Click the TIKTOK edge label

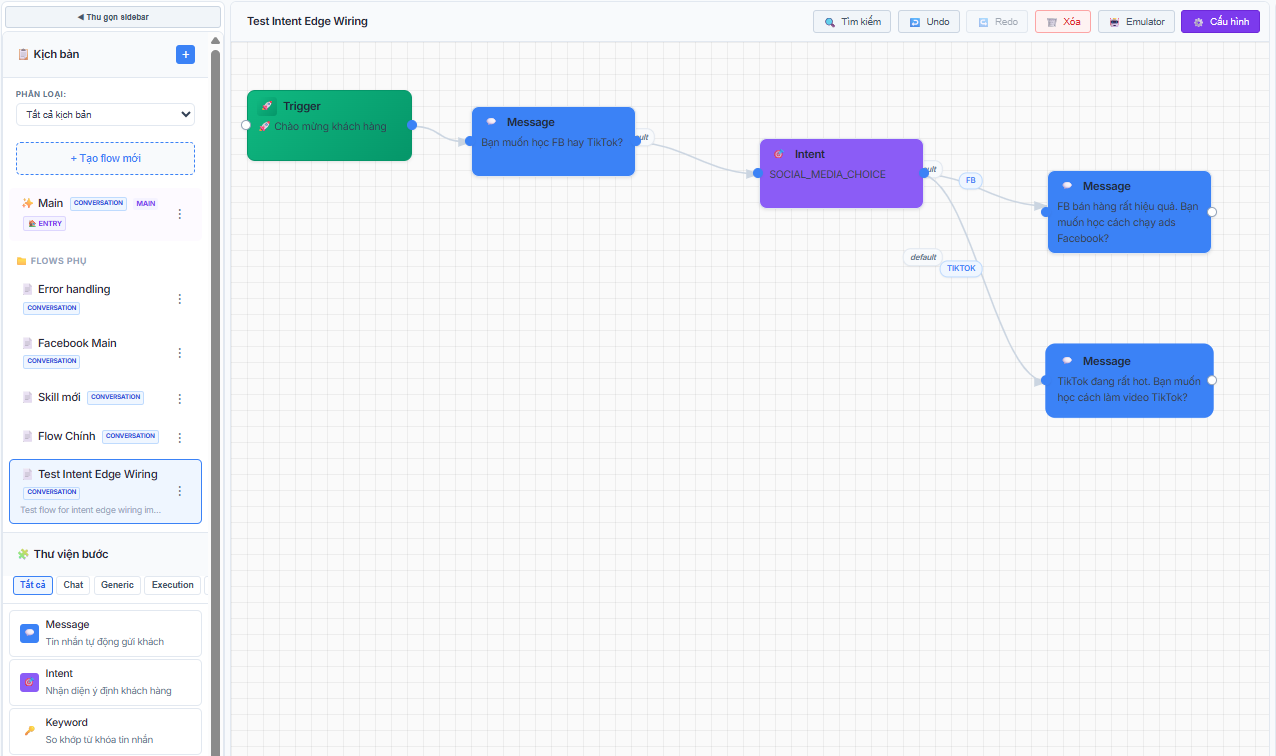click(961, 268)
